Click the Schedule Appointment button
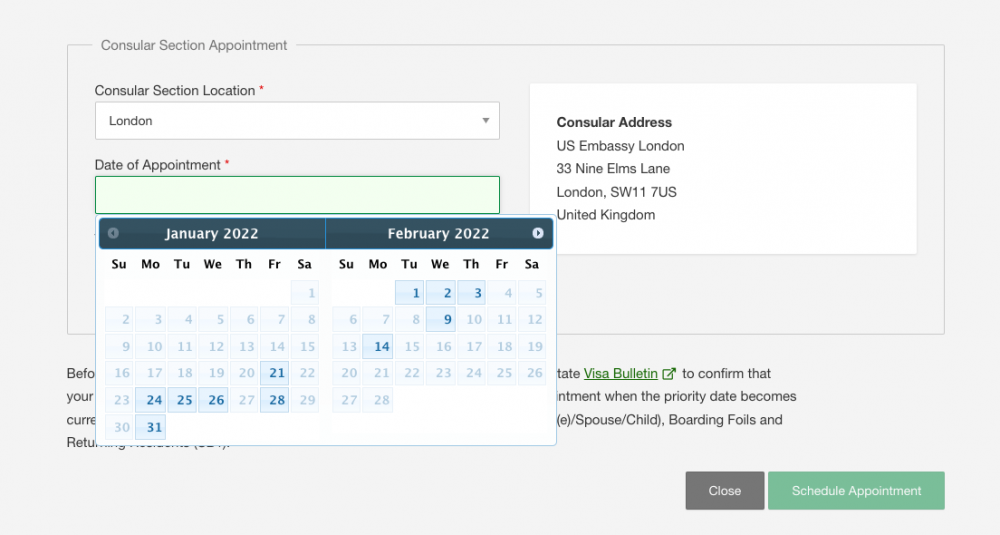The width and height of the screenshot is (1000, 535). [856, 491]
